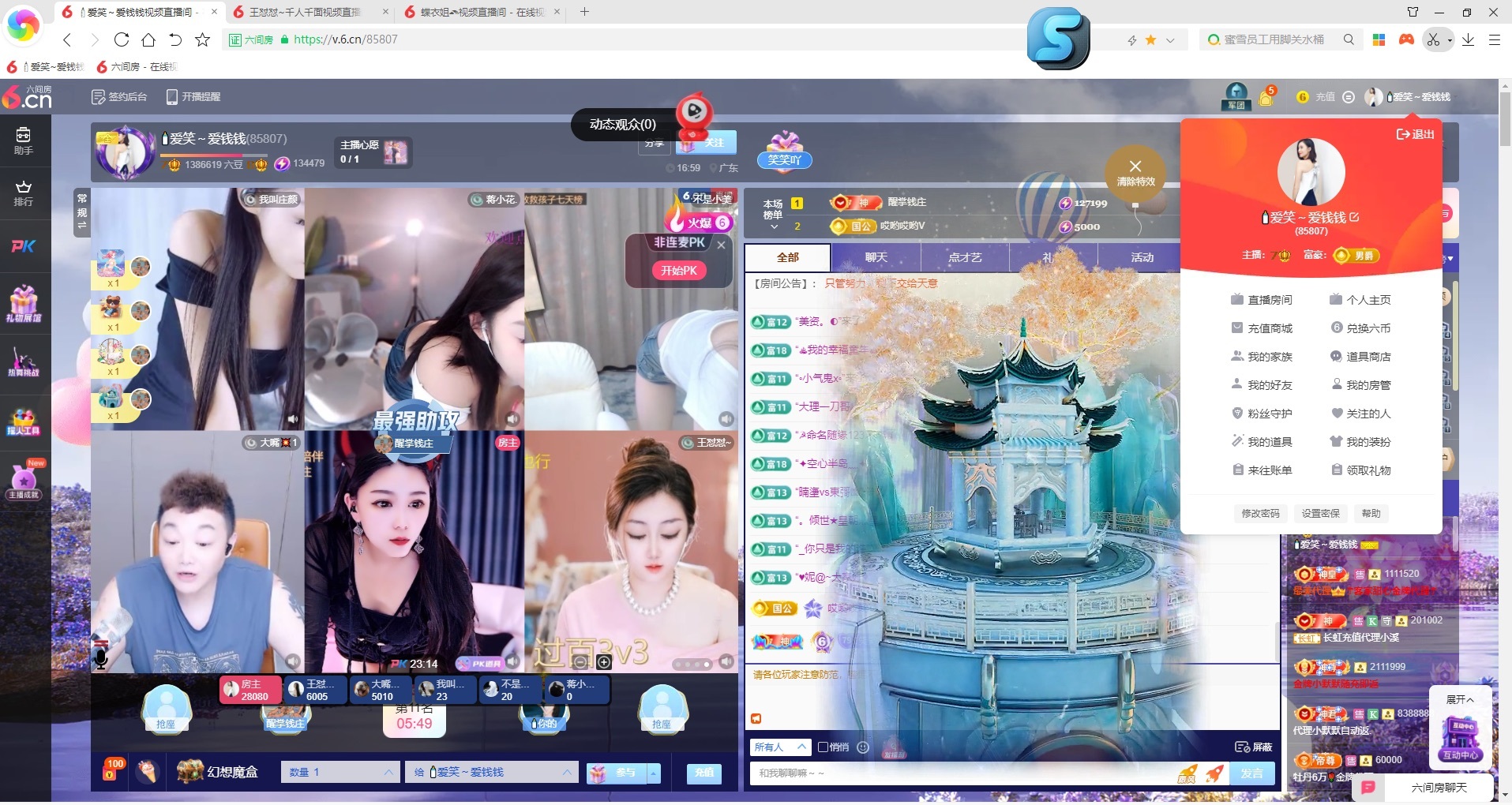This screenshot has width=1512, height=805.
Task: Toggle the 屏蔽 block filter
Action: pos(1254,747)
